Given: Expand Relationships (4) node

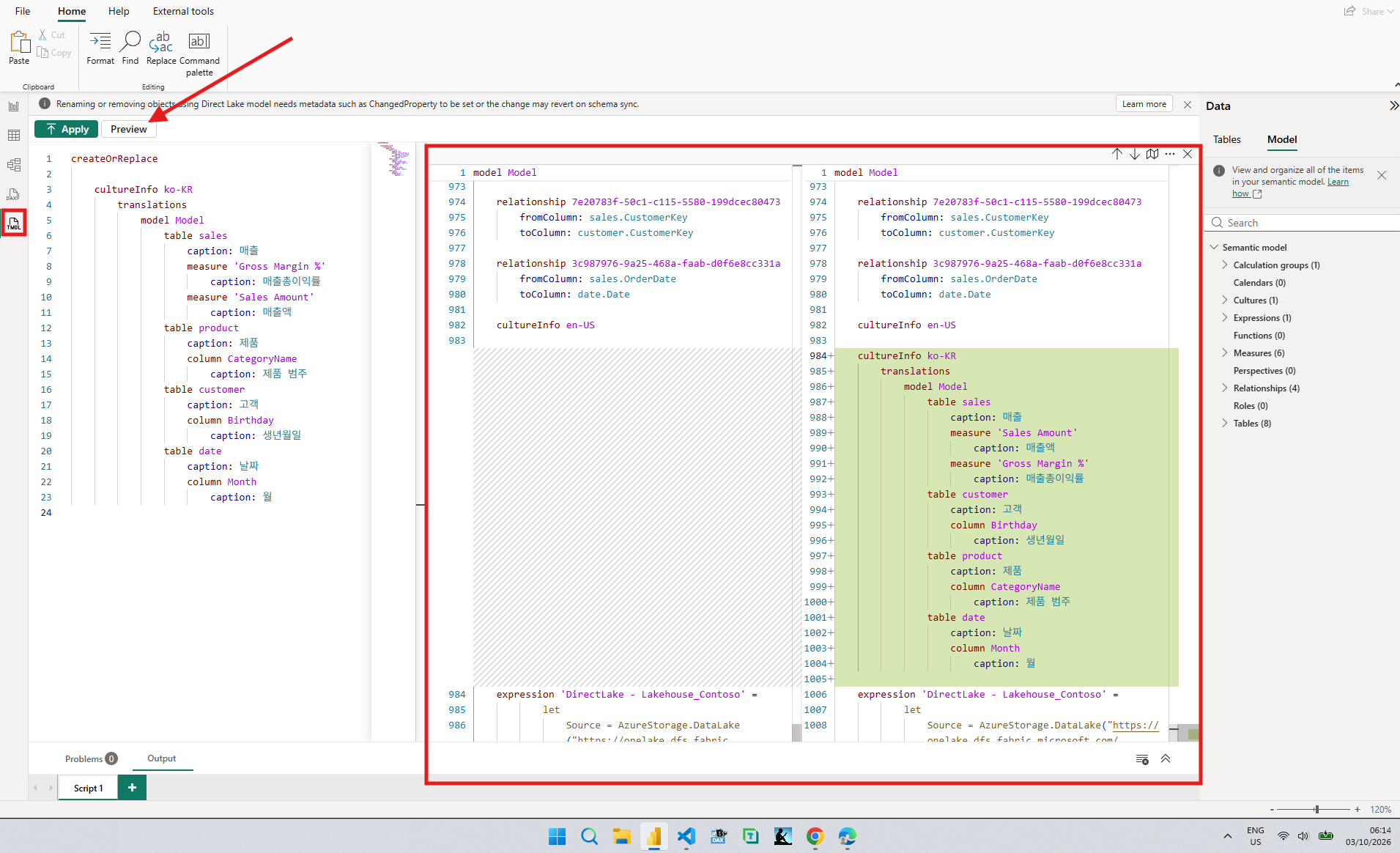Looking at the screenshot, I should click(1225, 388).
